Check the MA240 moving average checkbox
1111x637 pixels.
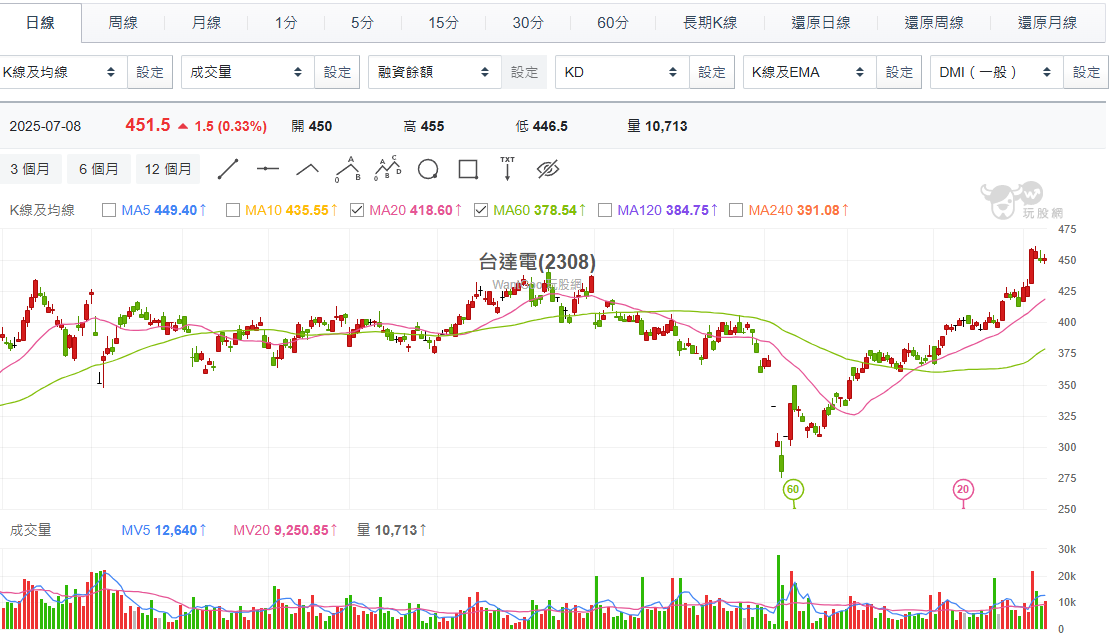737,210
